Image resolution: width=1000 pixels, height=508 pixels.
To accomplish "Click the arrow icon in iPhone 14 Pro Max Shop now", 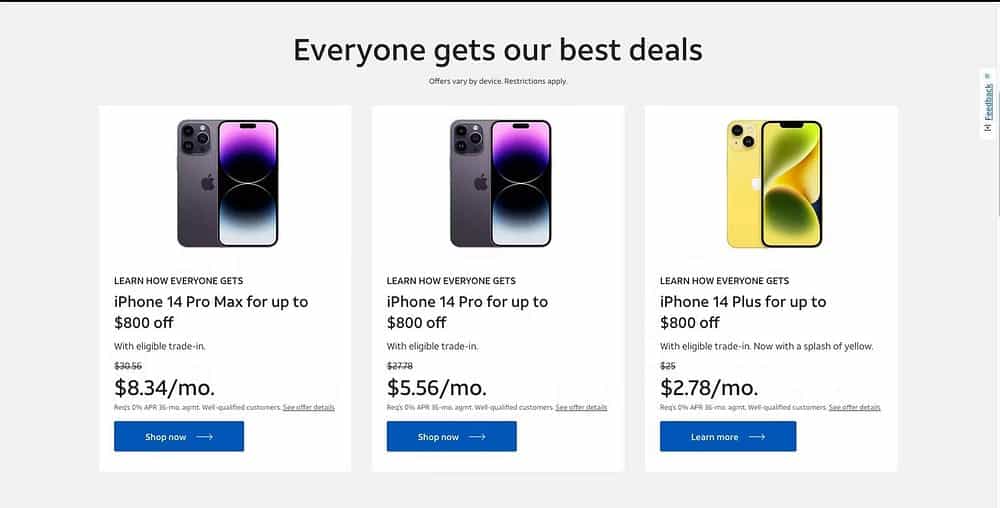I will (x=204, y=437).
